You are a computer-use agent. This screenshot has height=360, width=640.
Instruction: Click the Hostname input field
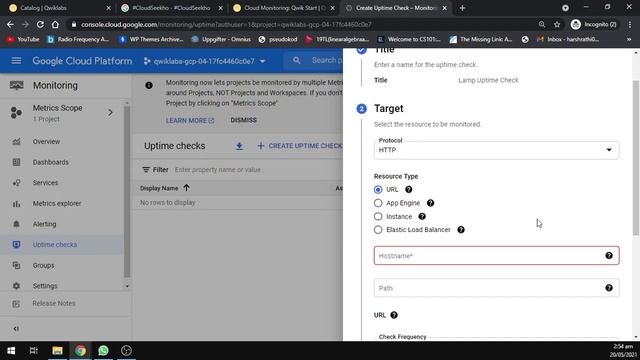pos(496,256)
